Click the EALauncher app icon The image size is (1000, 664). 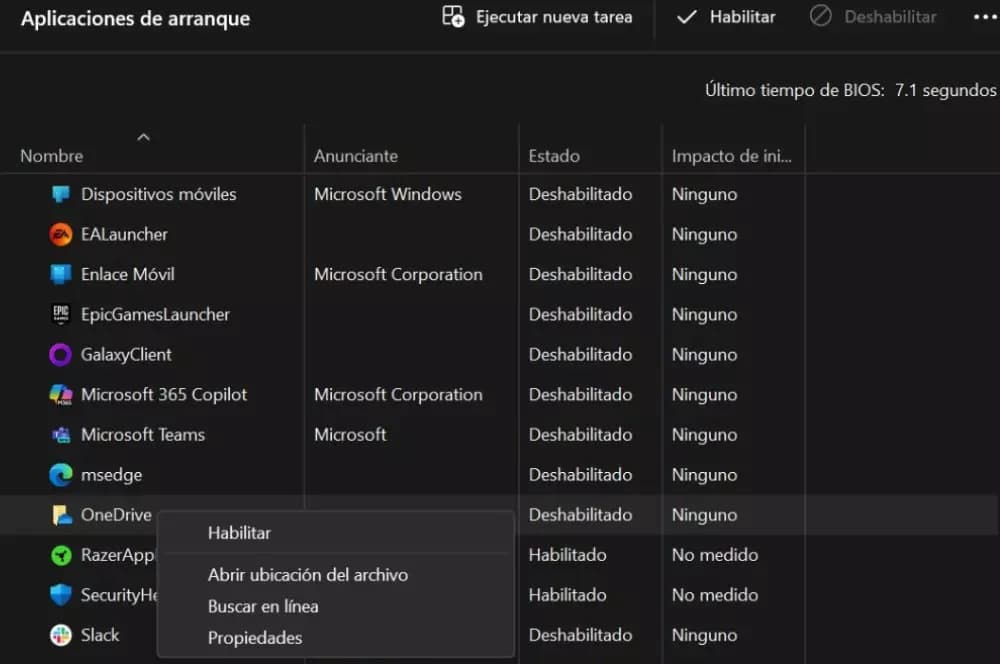click(61, 235)
